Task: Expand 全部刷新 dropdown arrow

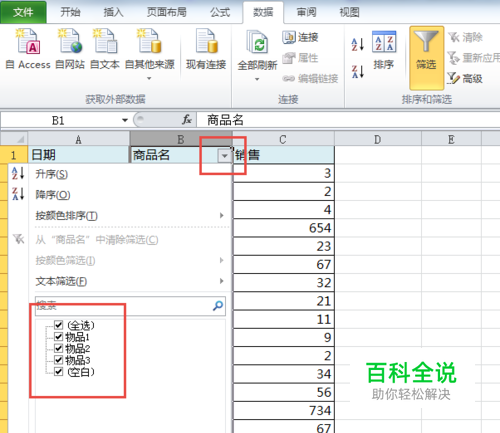Action: (x=257, y=79)
